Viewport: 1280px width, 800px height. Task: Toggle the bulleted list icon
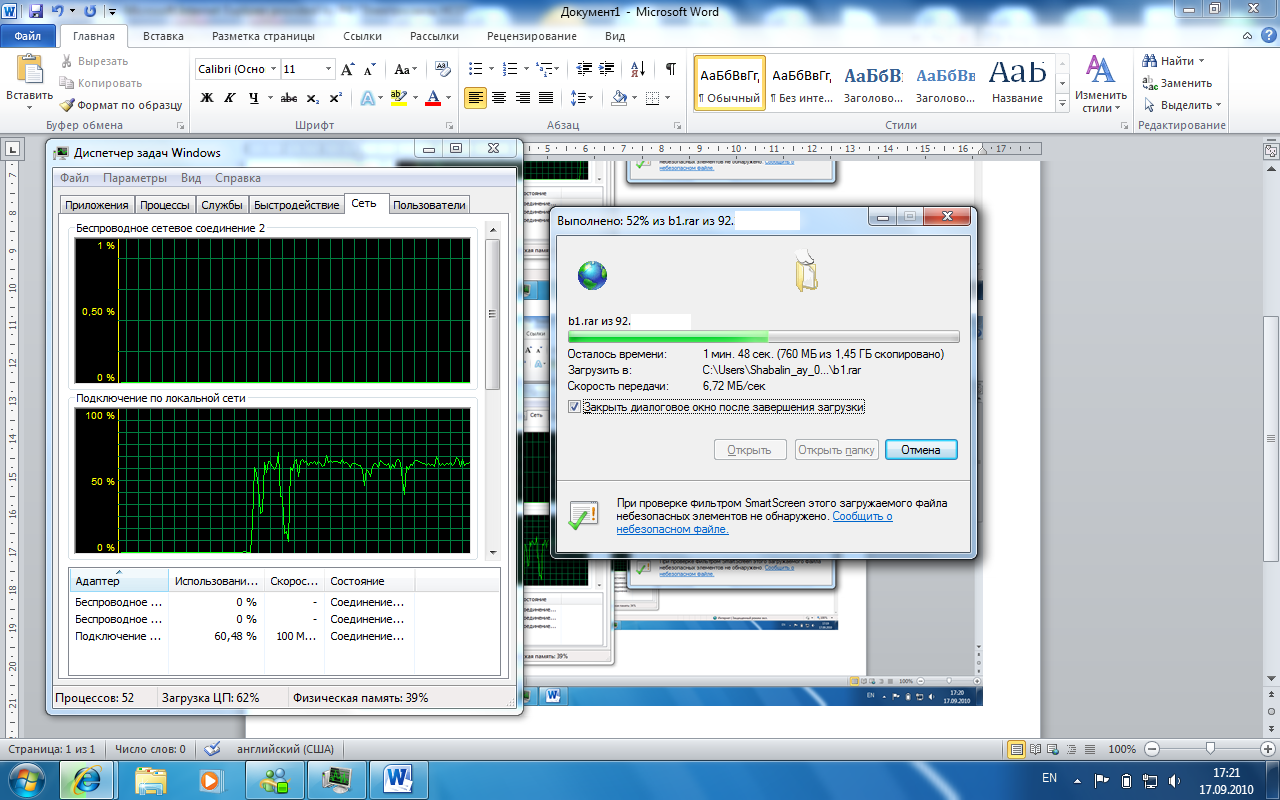(476, 69)
